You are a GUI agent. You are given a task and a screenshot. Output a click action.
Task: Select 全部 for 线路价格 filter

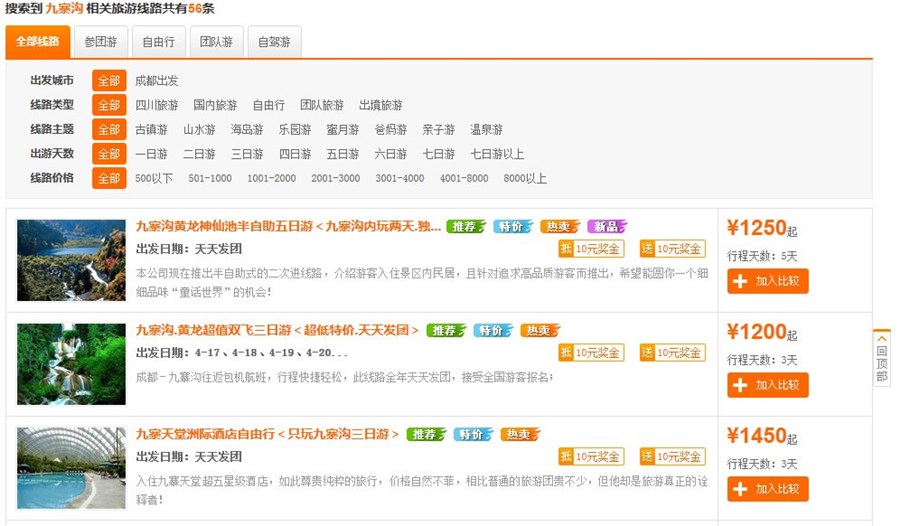pyautogui.click(x=109, y=178)
